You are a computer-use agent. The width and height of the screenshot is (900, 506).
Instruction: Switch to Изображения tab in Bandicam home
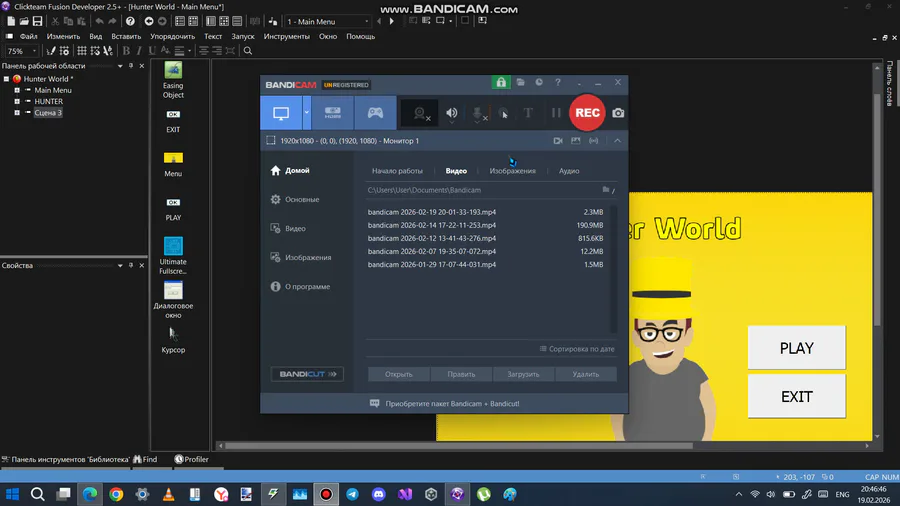513,171
